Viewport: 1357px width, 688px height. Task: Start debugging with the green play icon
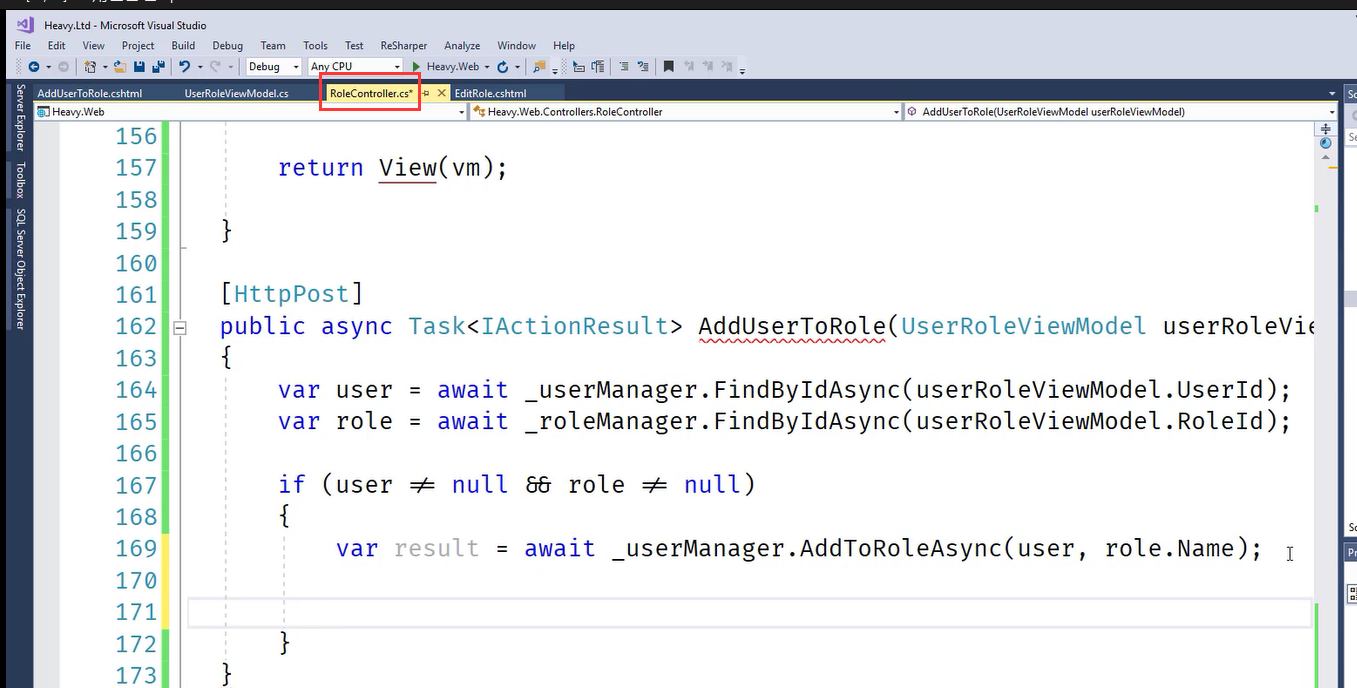coord(417,67)
